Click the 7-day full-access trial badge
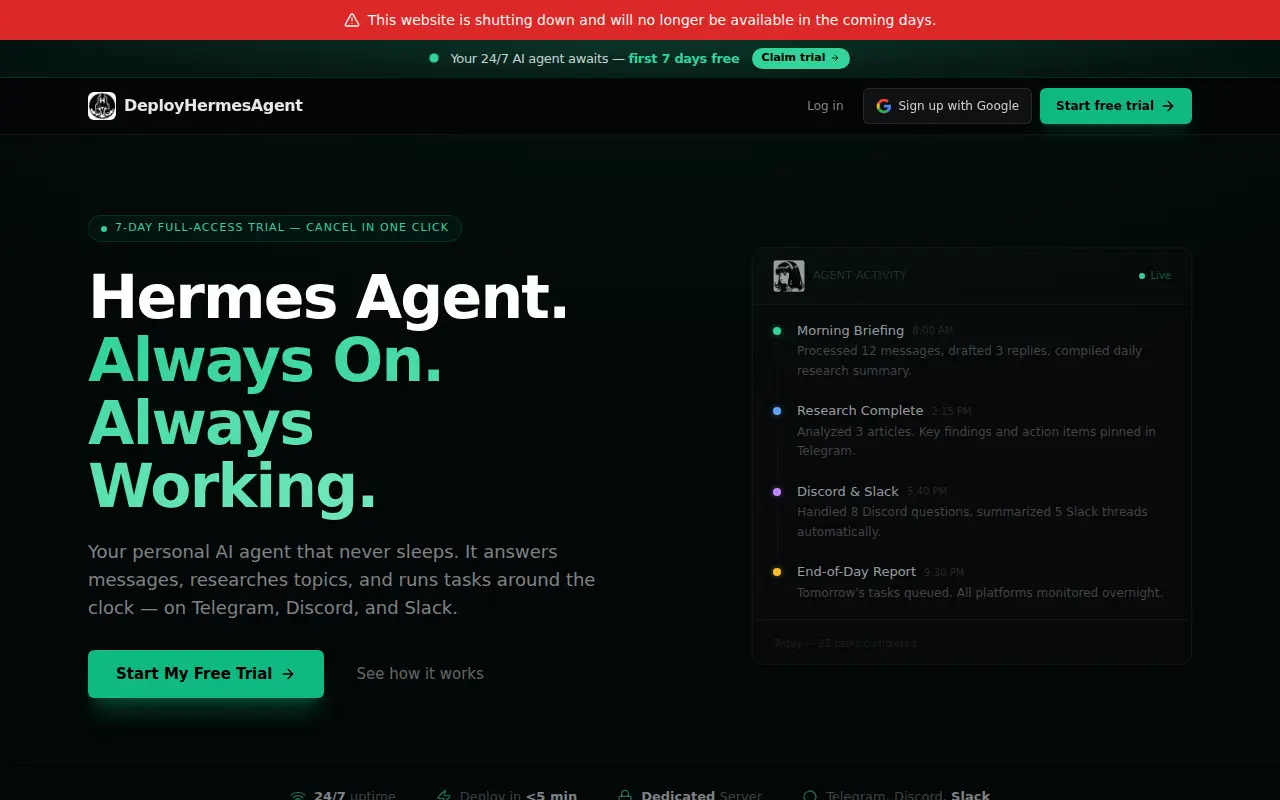1280x800 pixels. [275, 228]
